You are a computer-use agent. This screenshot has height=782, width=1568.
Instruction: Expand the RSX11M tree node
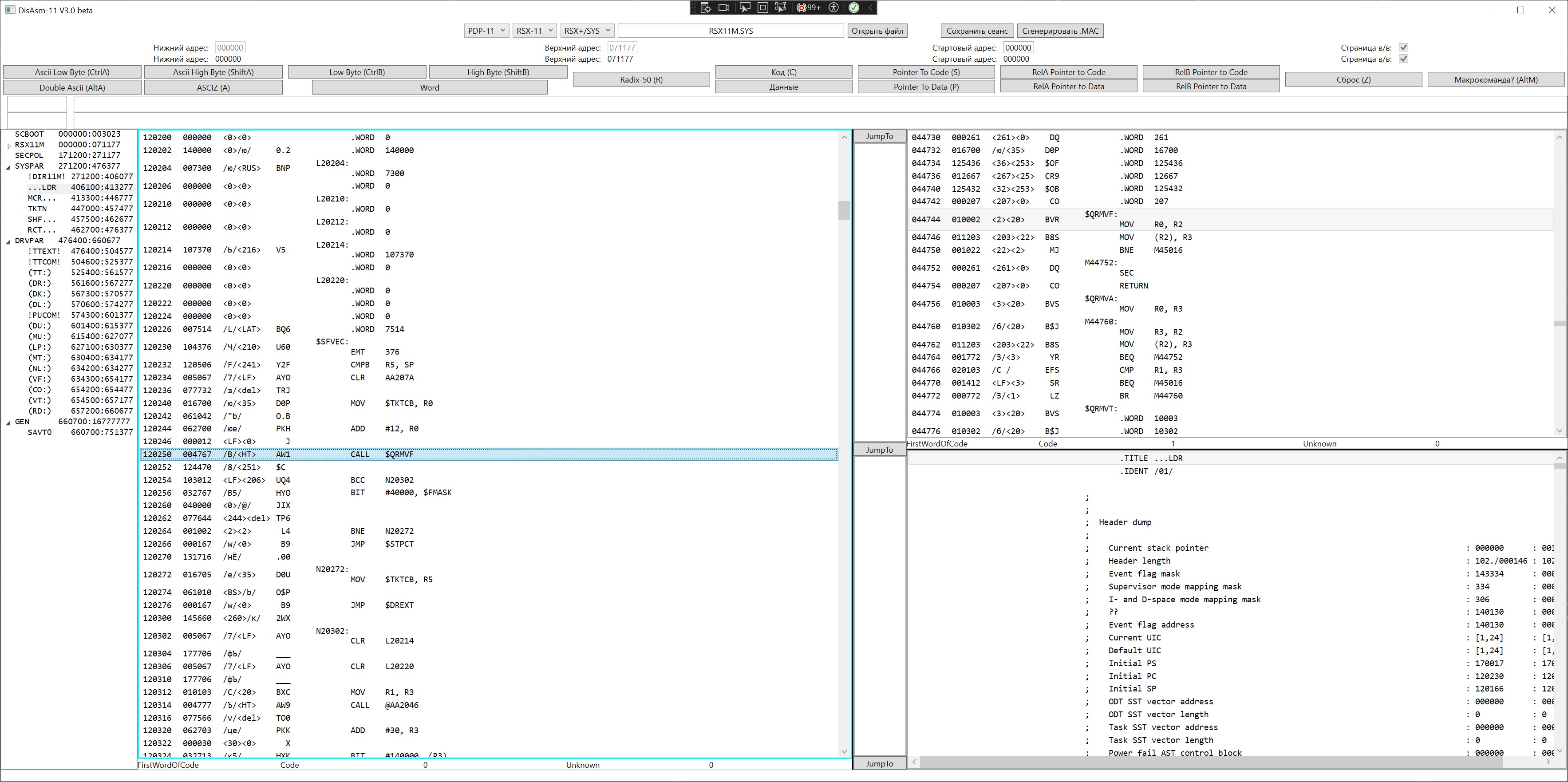(x=8, y=146)
